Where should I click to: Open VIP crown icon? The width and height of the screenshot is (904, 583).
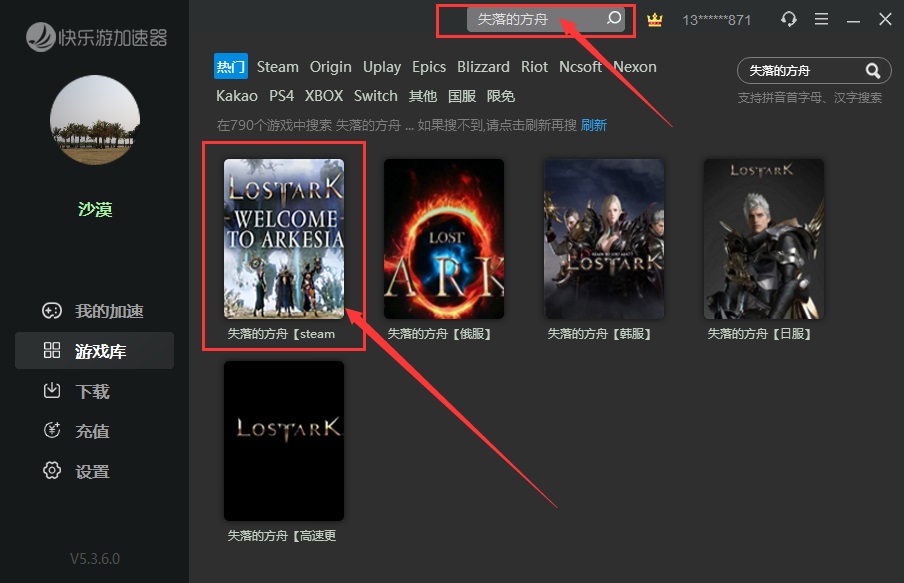(x=654, y=20)
